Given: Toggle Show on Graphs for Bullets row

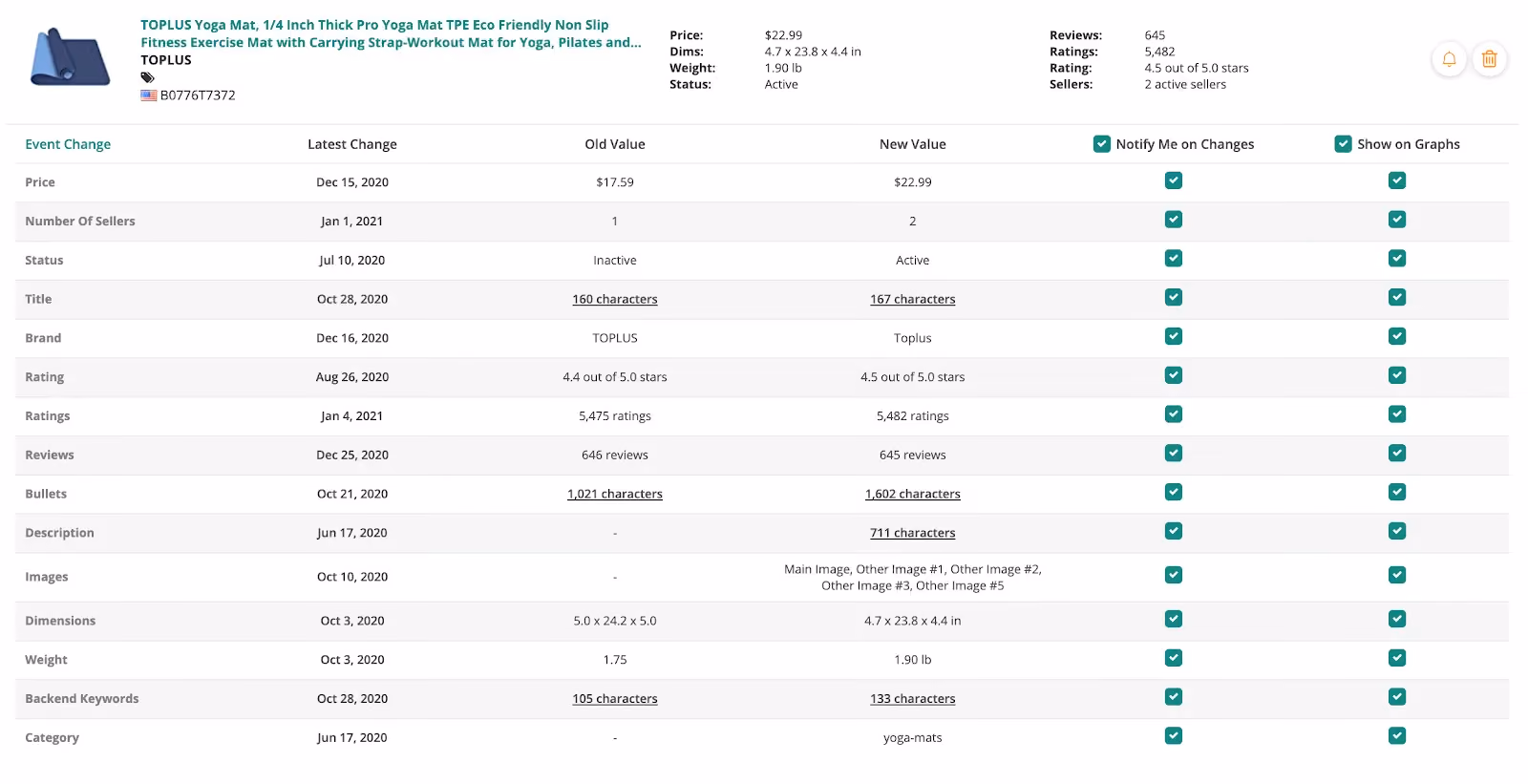Looking at the screenshot, I should (1397, 492).
